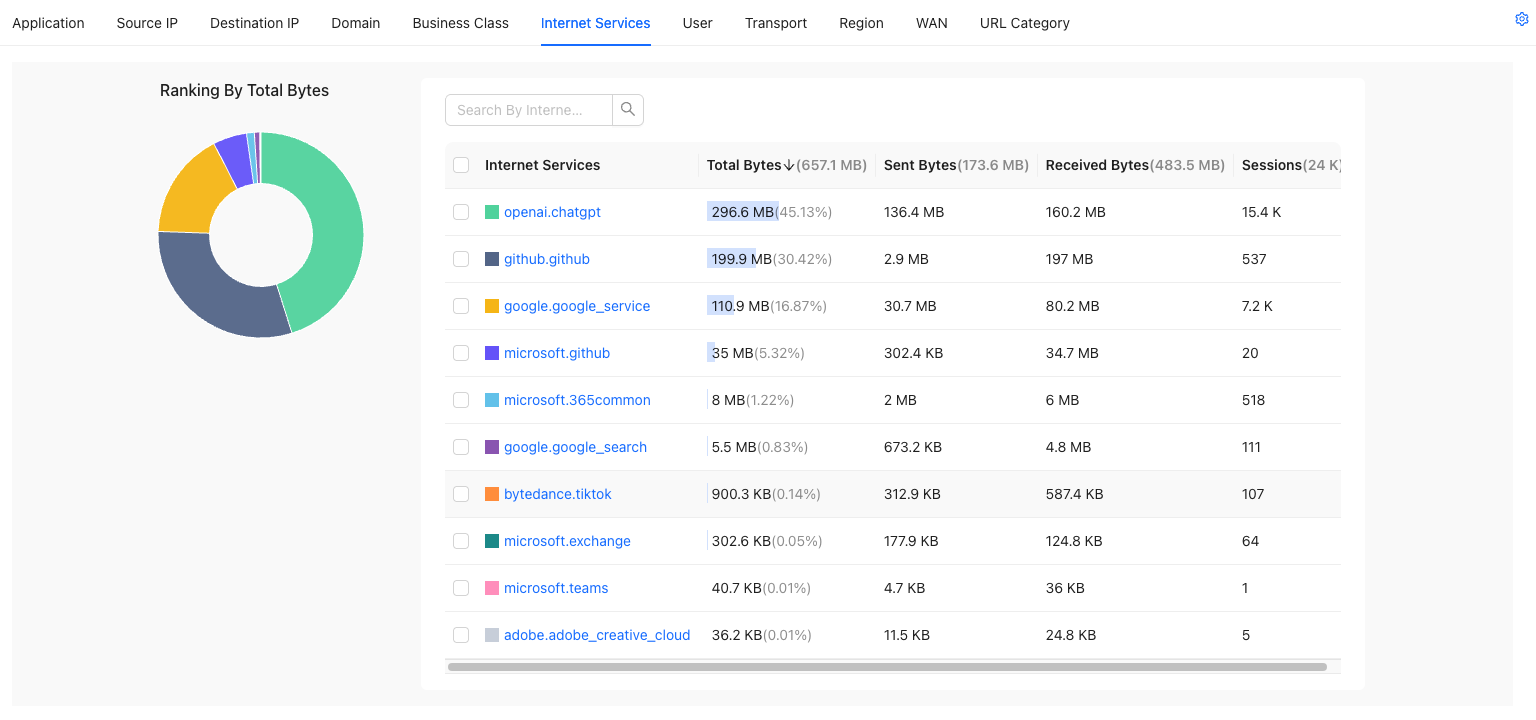The height and width of the screenshot is (720, 1536).
Task: Switch to the Source IP tab
Action: pyautogui.click(x=147, y=23)
